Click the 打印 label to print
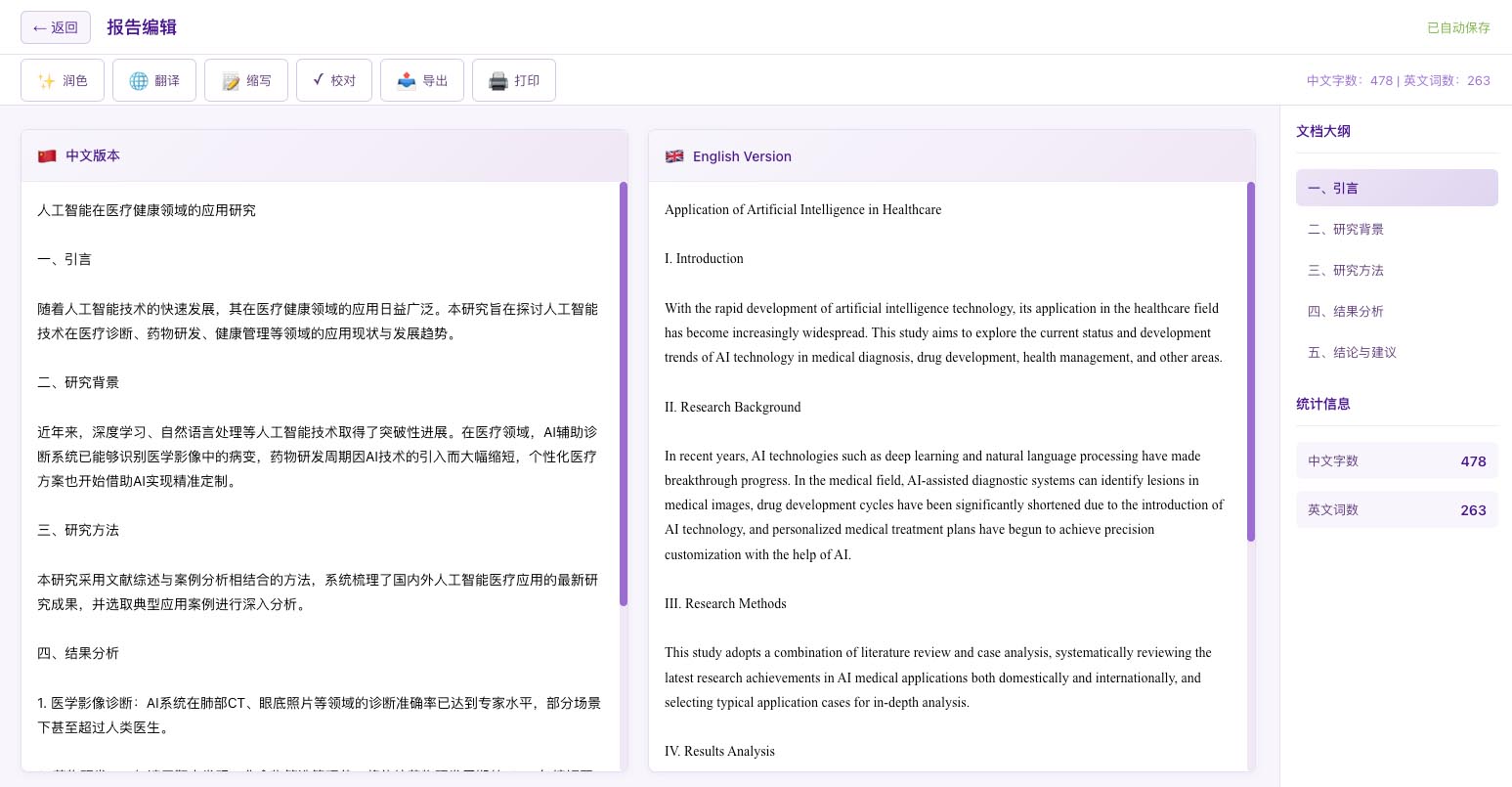This screenshot has width=1512, height=787. (527, 81)
